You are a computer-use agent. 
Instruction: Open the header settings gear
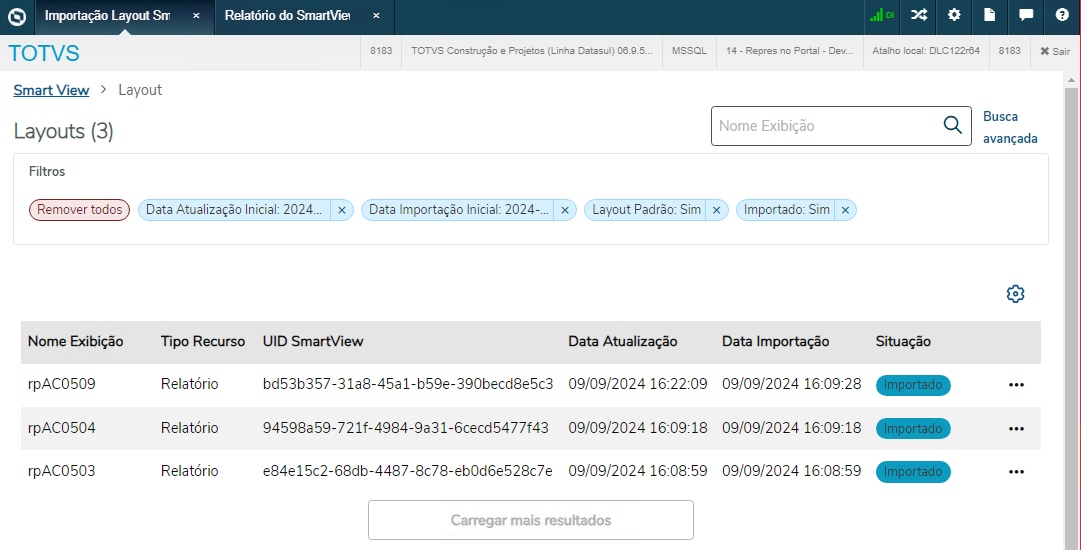pyautogui.click(x=954, y=16)
